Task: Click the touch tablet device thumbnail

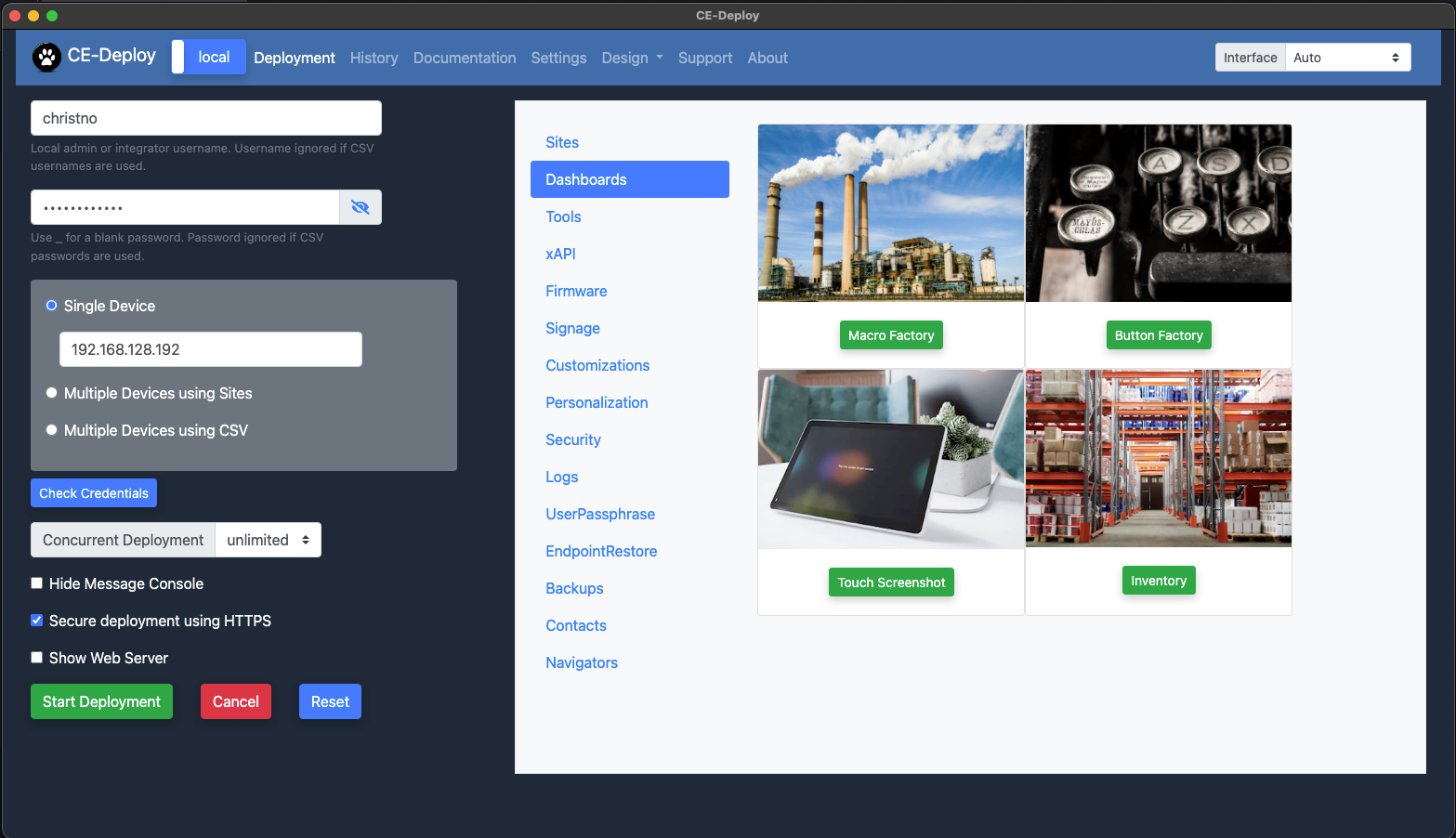Action: point(890,459)
